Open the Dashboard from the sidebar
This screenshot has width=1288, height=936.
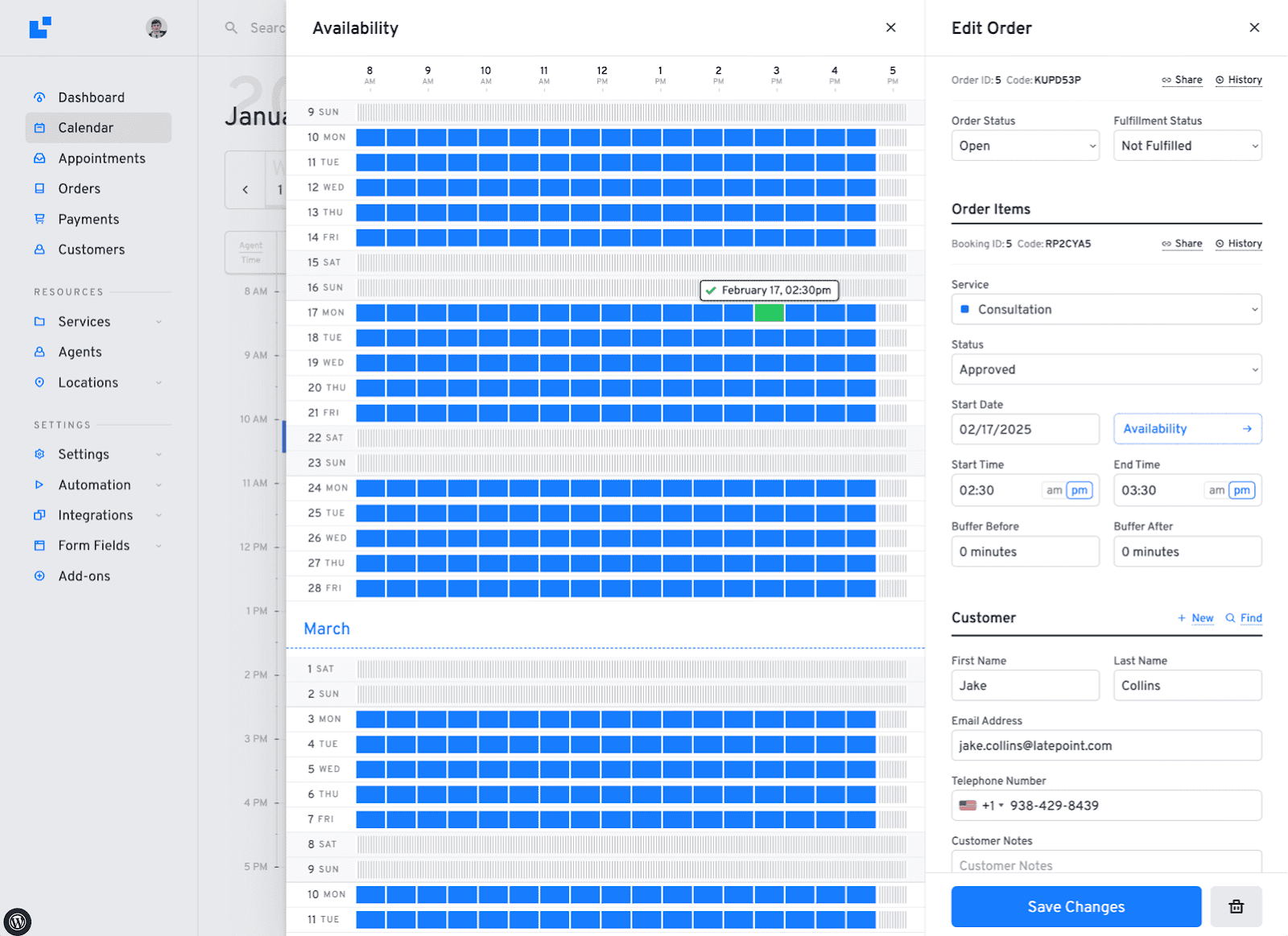coord(91,97)
